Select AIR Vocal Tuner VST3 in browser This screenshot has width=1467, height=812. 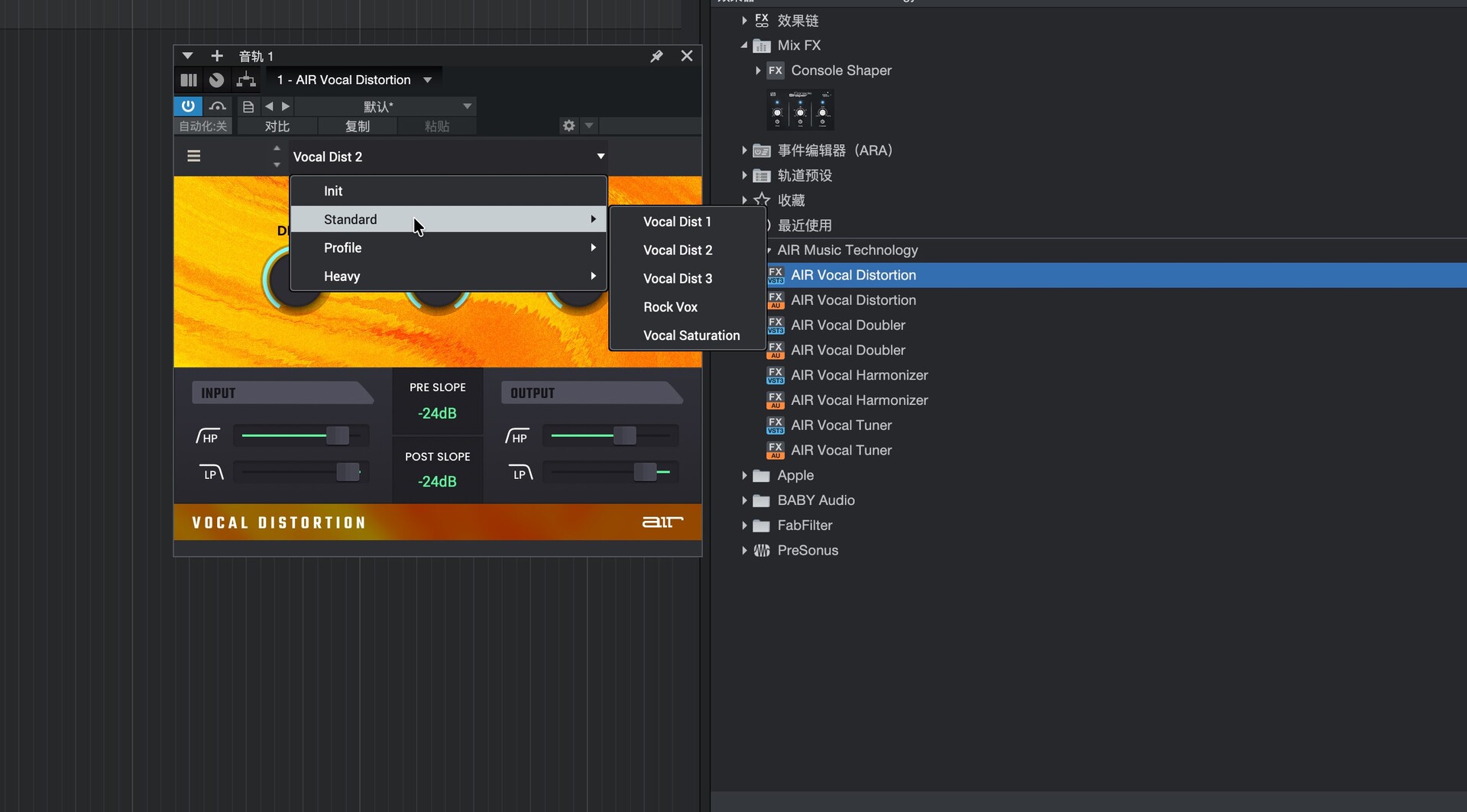click(840, 425)
